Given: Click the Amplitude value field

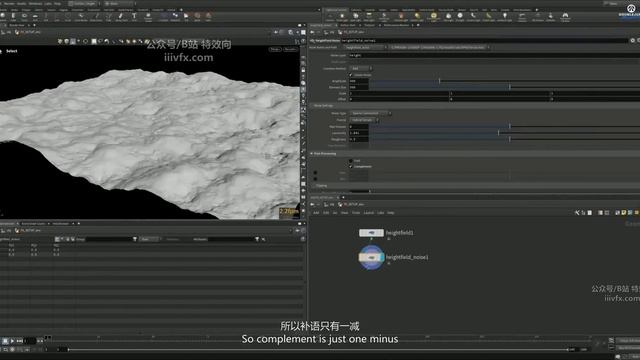Looking at the screenshot, I should click(358, 81).
